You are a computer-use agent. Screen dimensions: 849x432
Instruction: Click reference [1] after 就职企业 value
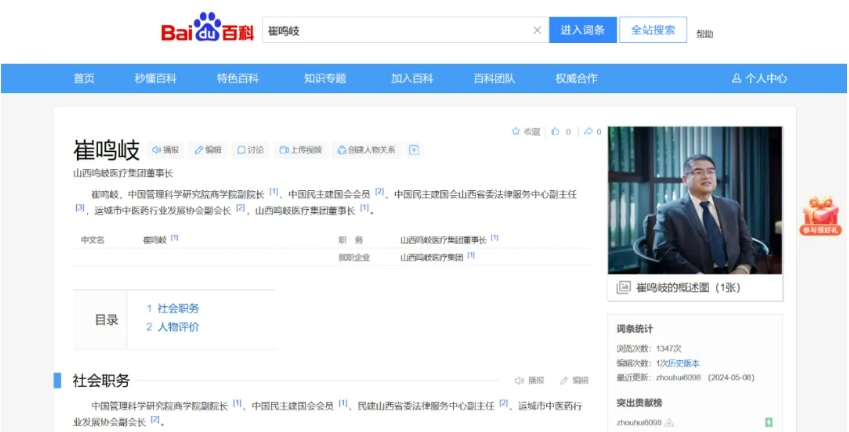tap(471, 255)
